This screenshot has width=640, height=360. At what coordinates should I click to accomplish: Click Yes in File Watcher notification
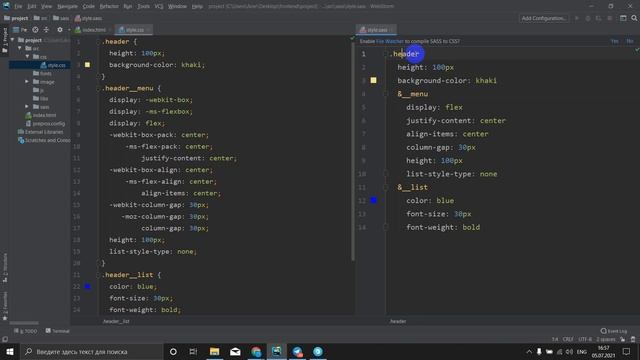[614, 41]
